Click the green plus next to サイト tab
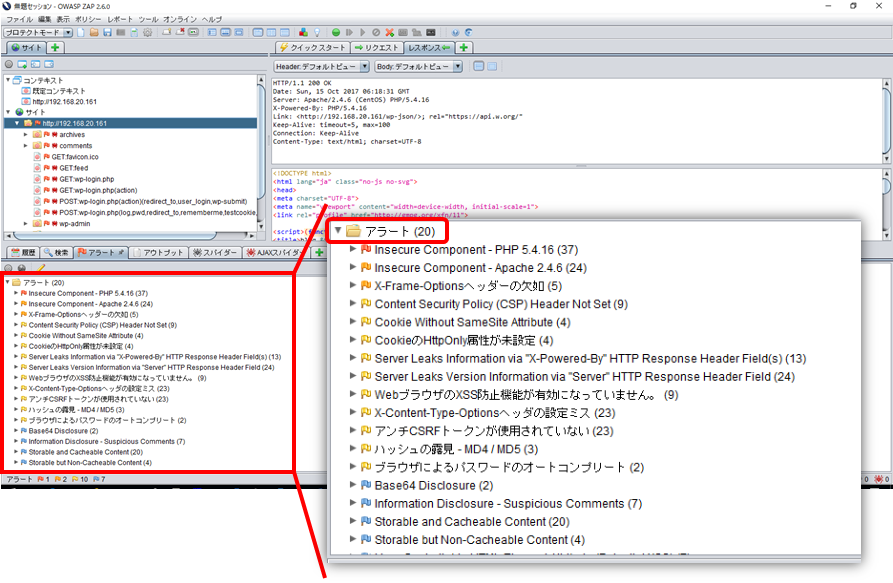Image resolution: width=893 pixels, height=583 pixels. 55,48
